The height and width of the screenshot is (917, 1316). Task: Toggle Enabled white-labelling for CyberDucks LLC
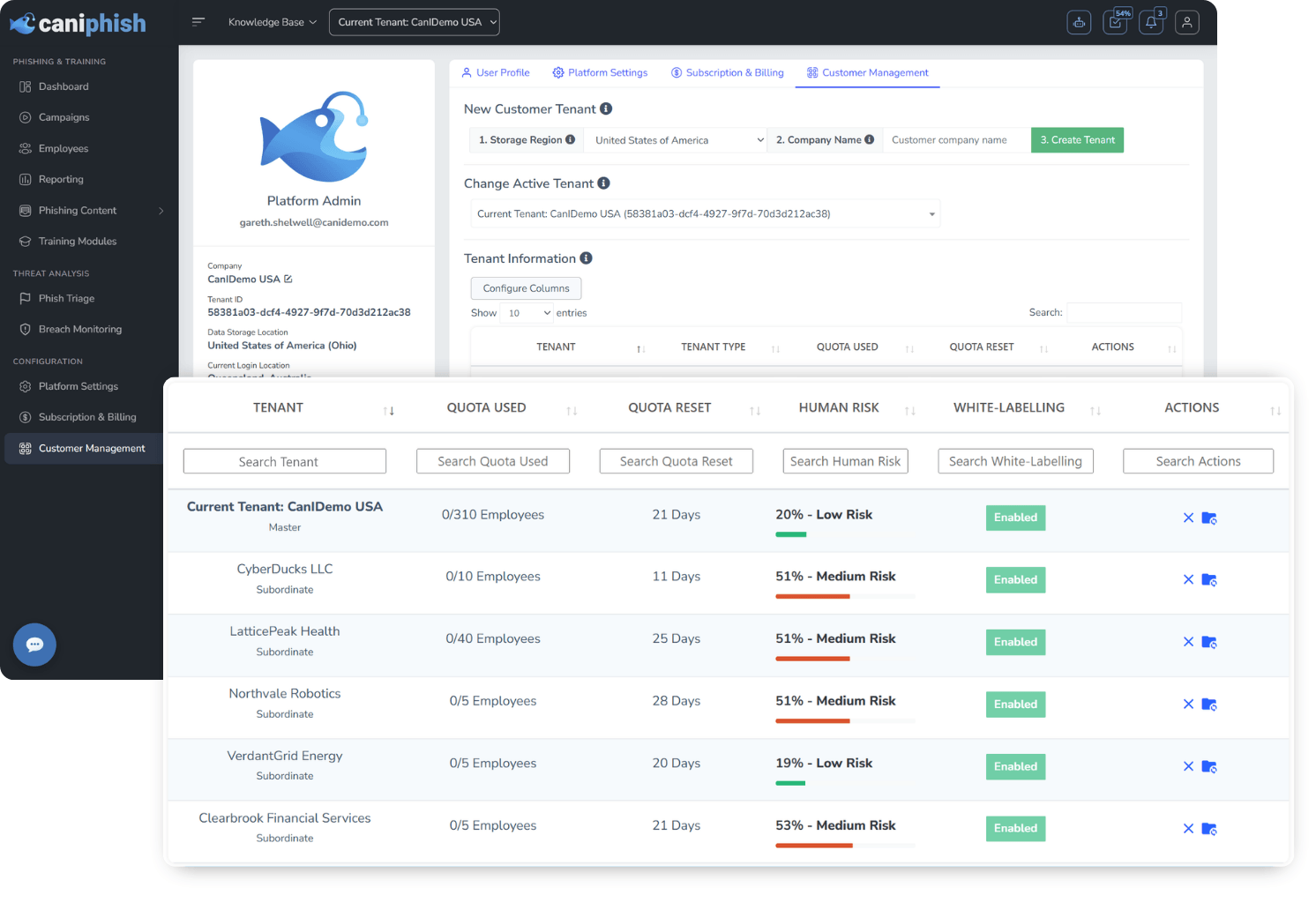click(x=1015, y=580)
